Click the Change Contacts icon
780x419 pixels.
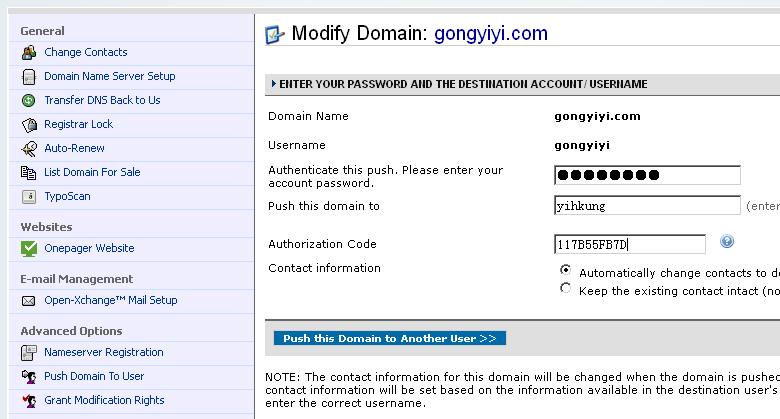point(29,52)
